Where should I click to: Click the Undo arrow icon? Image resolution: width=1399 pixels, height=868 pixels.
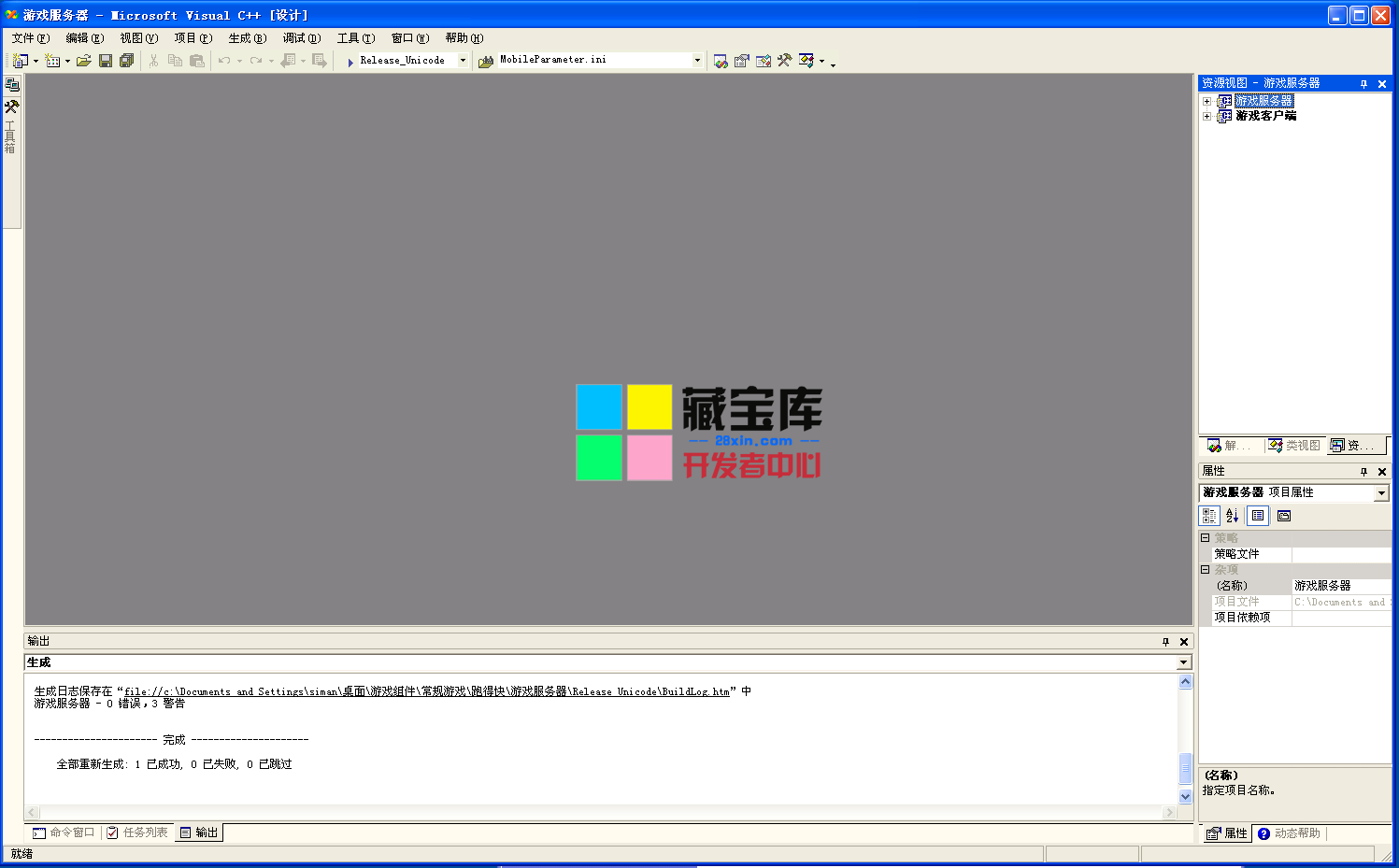click(x=224, y=61)
